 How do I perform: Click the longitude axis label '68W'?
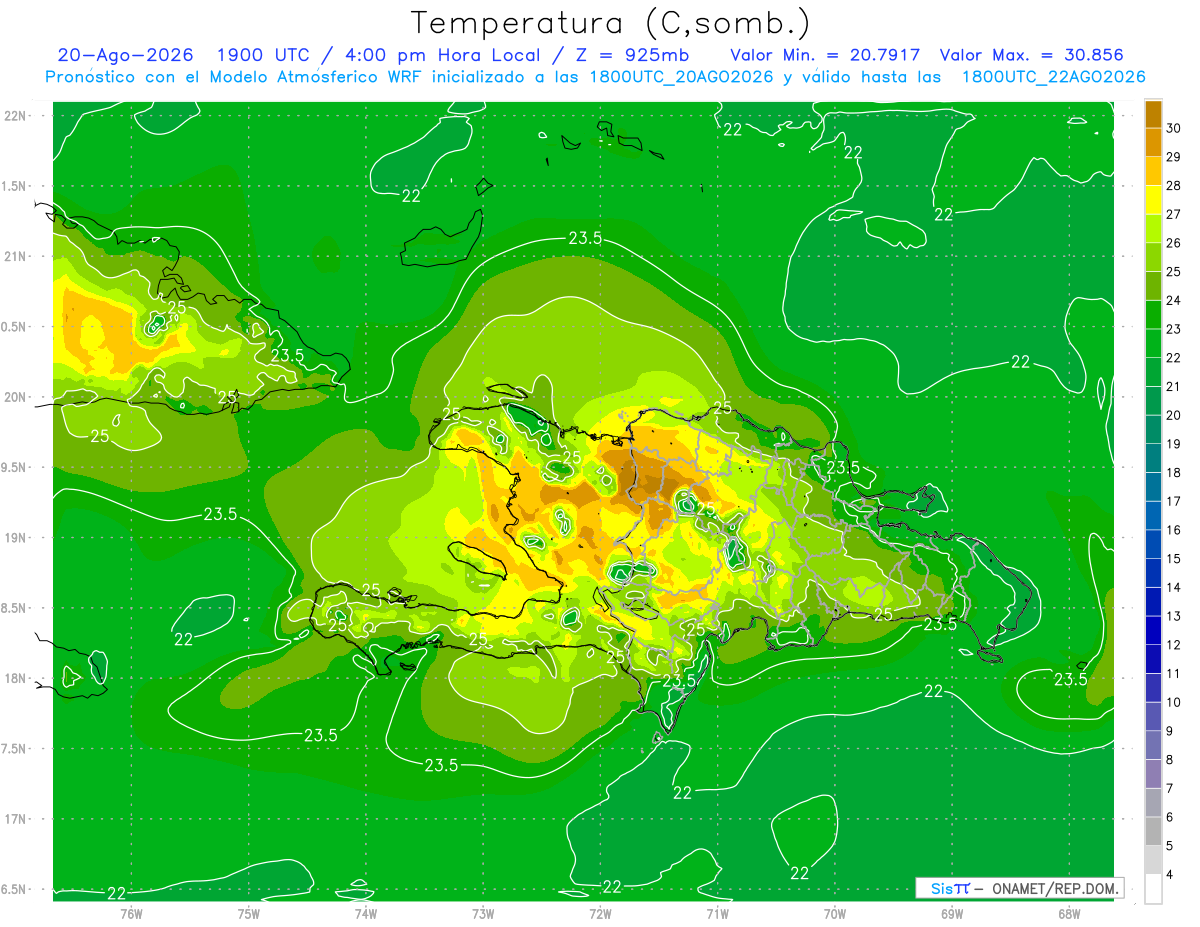coord(1069,913)
